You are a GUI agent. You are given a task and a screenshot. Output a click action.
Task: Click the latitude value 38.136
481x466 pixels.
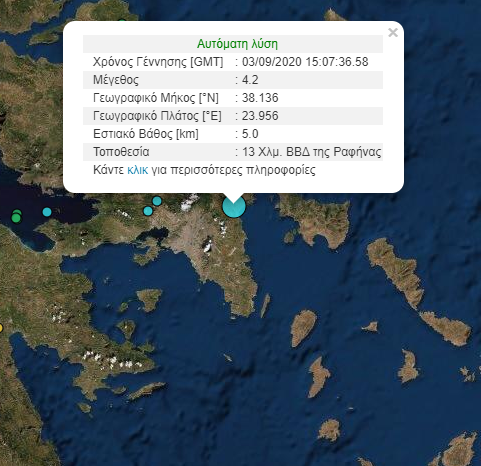coord(260,98)
